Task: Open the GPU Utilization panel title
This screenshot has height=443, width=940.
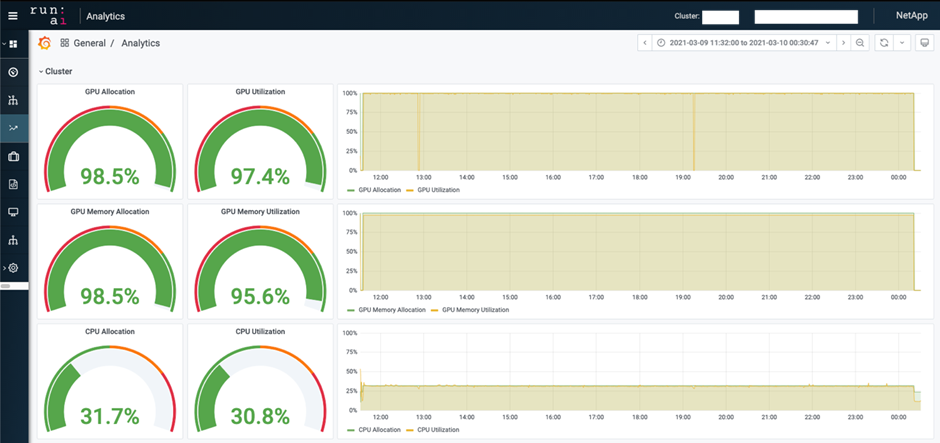Action: pos(260,92)
